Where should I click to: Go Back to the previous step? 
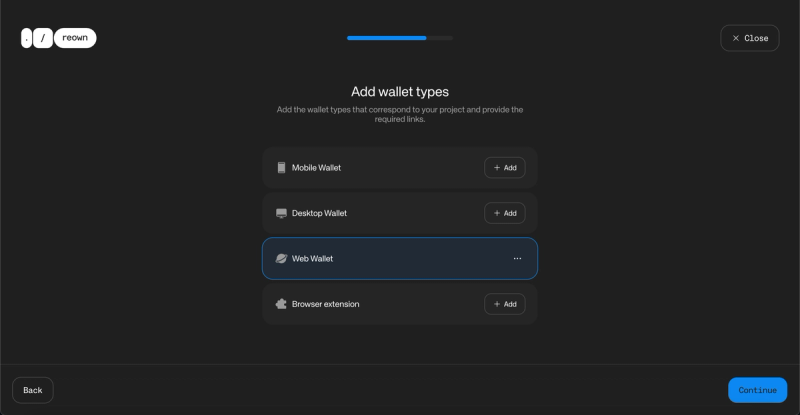[x=33, y=390]
